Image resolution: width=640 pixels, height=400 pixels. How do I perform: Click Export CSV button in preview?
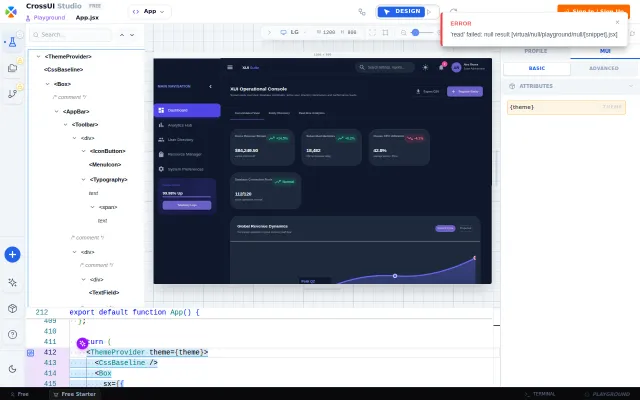point(427,91)
